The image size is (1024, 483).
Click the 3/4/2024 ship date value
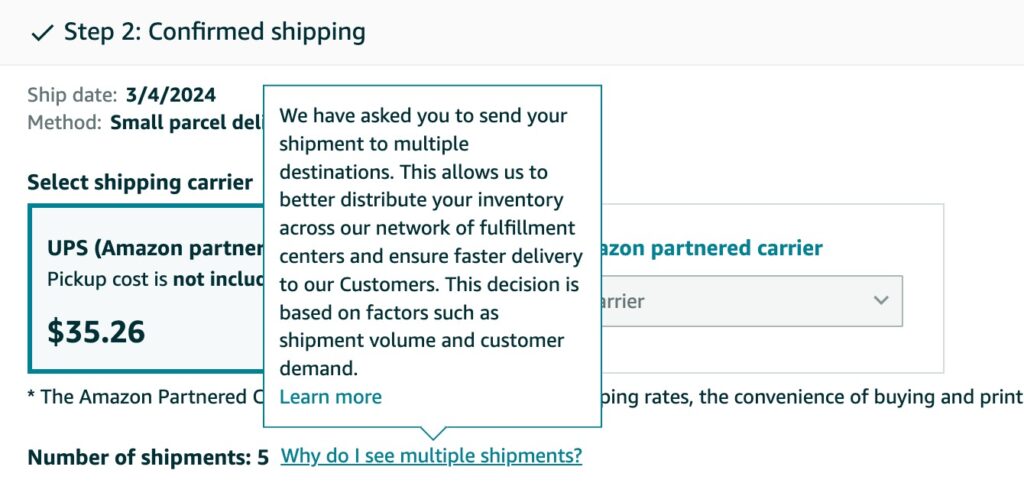coord(170,96)
